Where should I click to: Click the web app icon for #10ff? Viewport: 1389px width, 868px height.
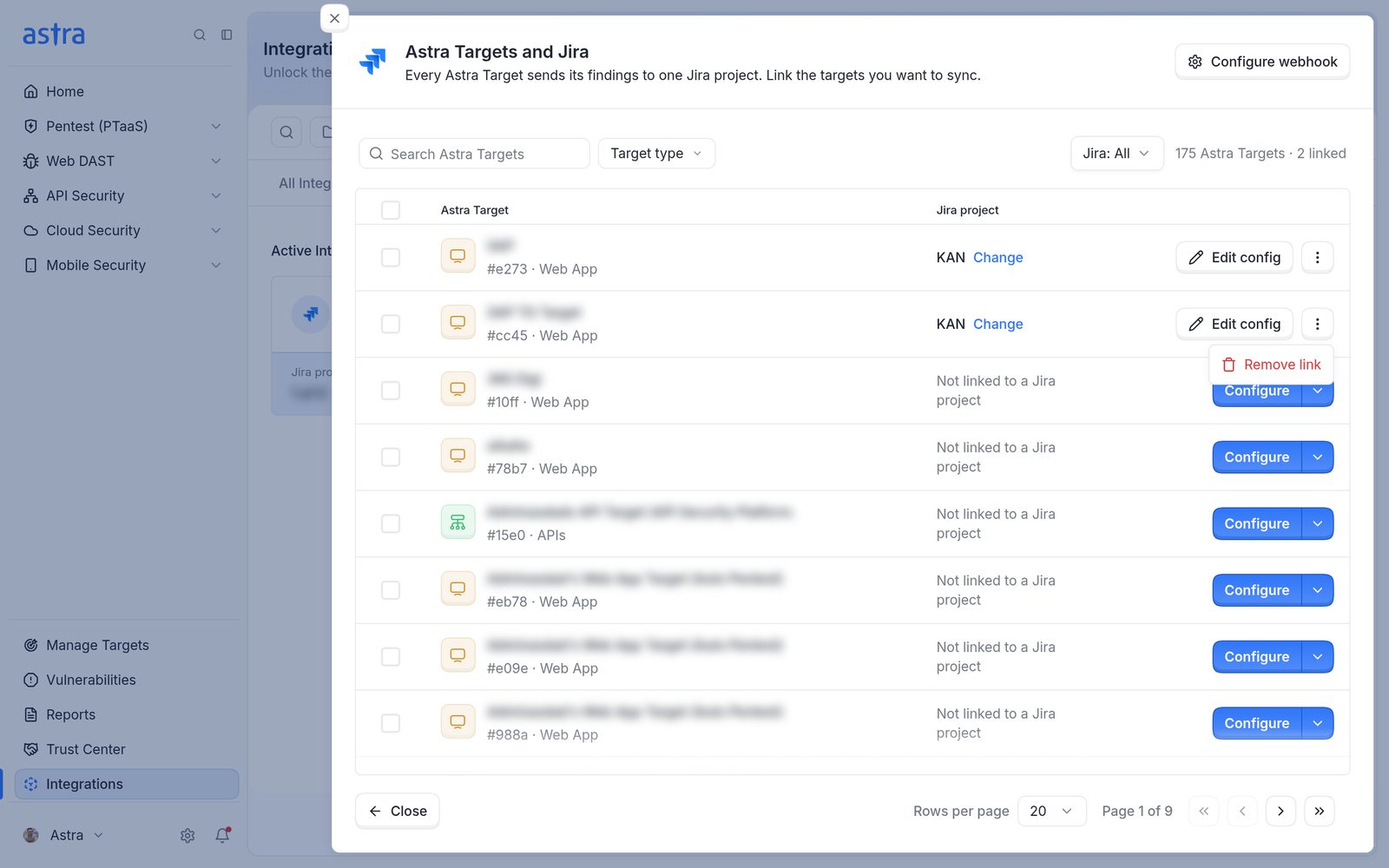(458, 389)
